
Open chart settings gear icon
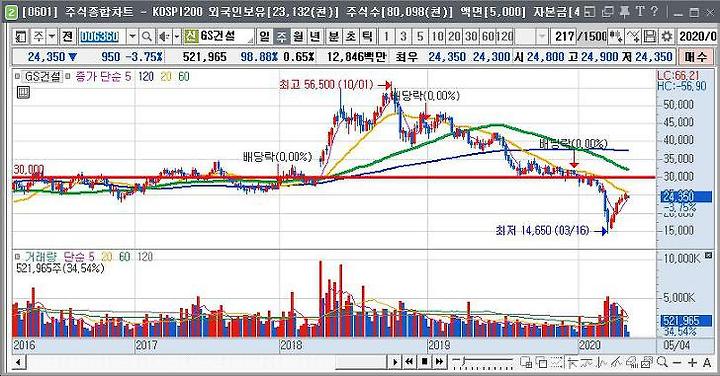click(x=667, y=36)
